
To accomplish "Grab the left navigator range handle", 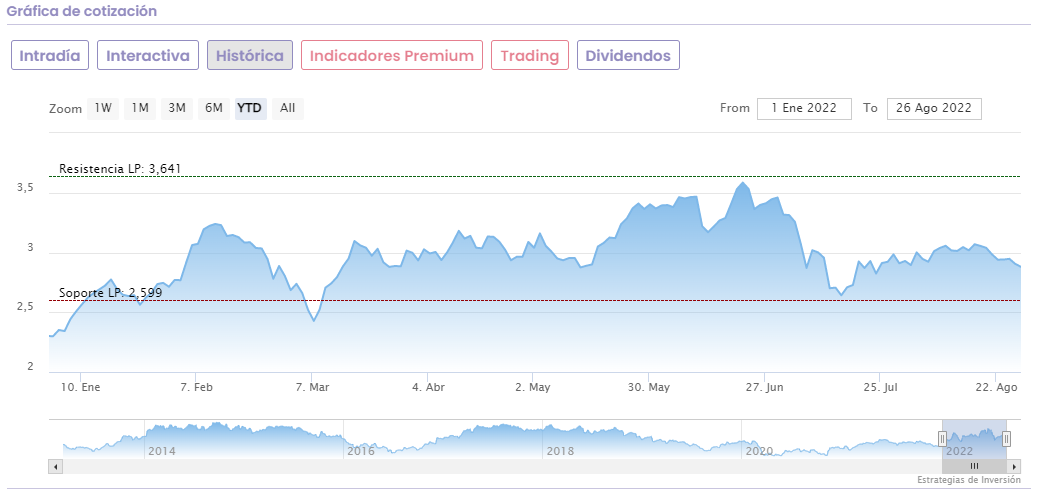I will 942,438.
